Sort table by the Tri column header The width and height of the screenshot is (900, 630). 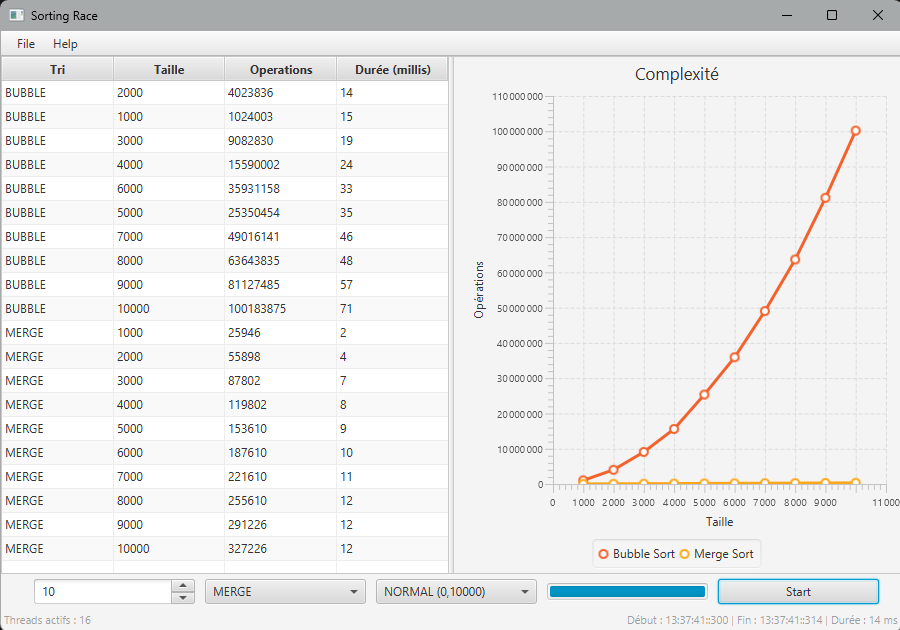tap(57, 69)
